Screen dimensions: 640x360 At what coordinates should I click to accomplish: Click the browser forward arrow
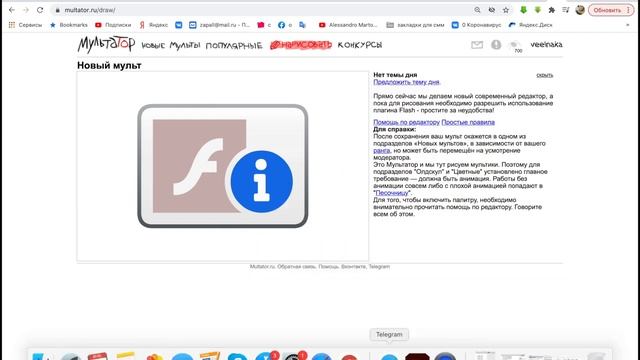tap(26, 10)
